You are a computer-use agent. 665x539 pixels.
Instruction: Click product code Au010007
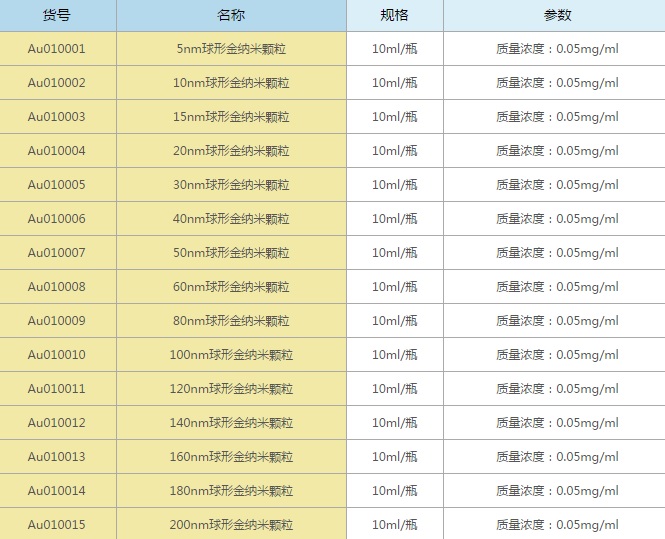tap(57, 253)
